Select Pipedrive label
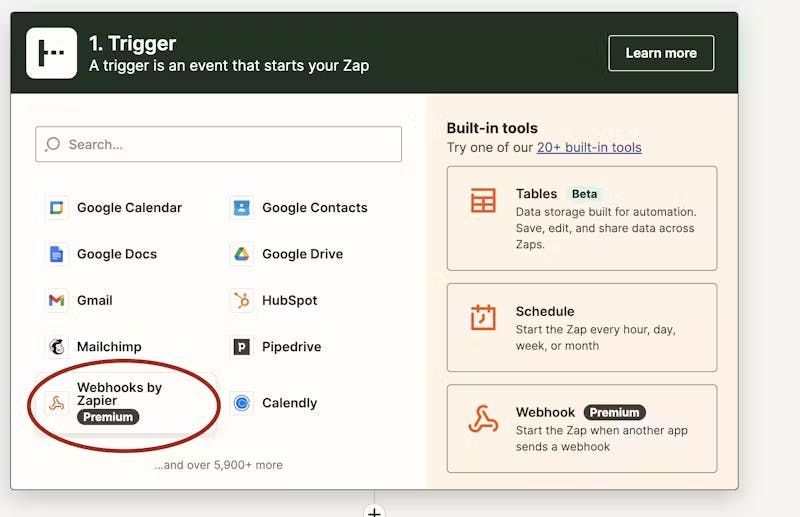This screenshot has width=800, height=517. [292, 347]
